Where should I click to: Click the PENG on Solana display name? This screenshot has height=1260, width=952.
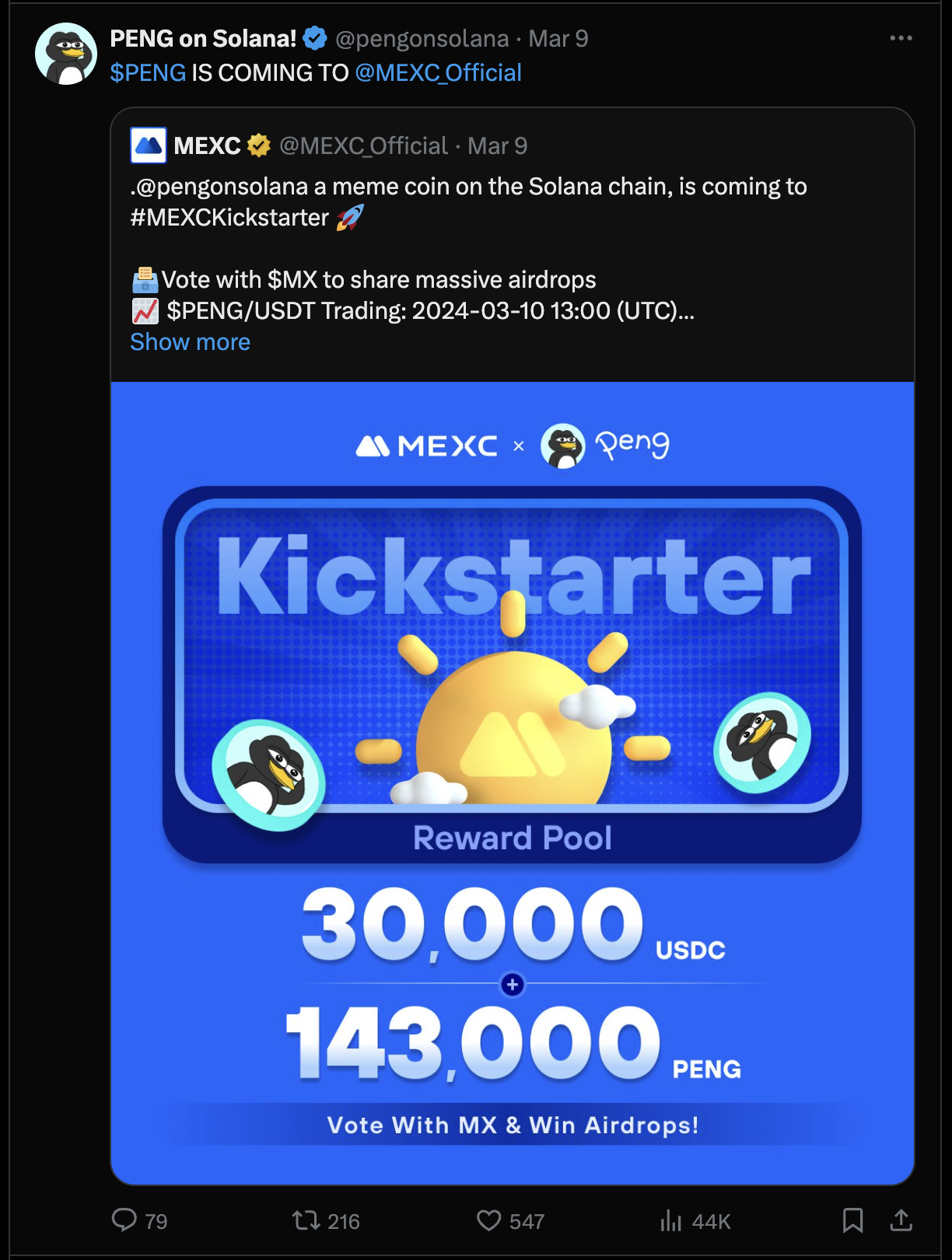tap(203, 38)
